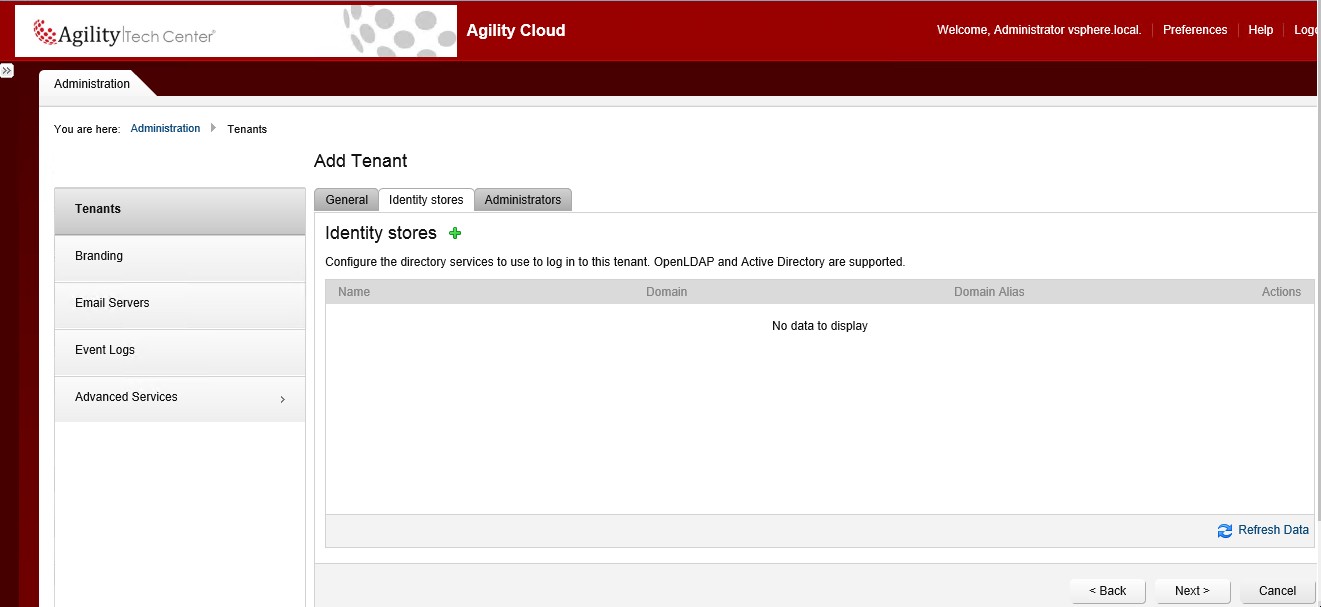Viewport: 1321px width, 607px height.
Task: Select Tenants in the sidebar
Action: coord(98,209)
